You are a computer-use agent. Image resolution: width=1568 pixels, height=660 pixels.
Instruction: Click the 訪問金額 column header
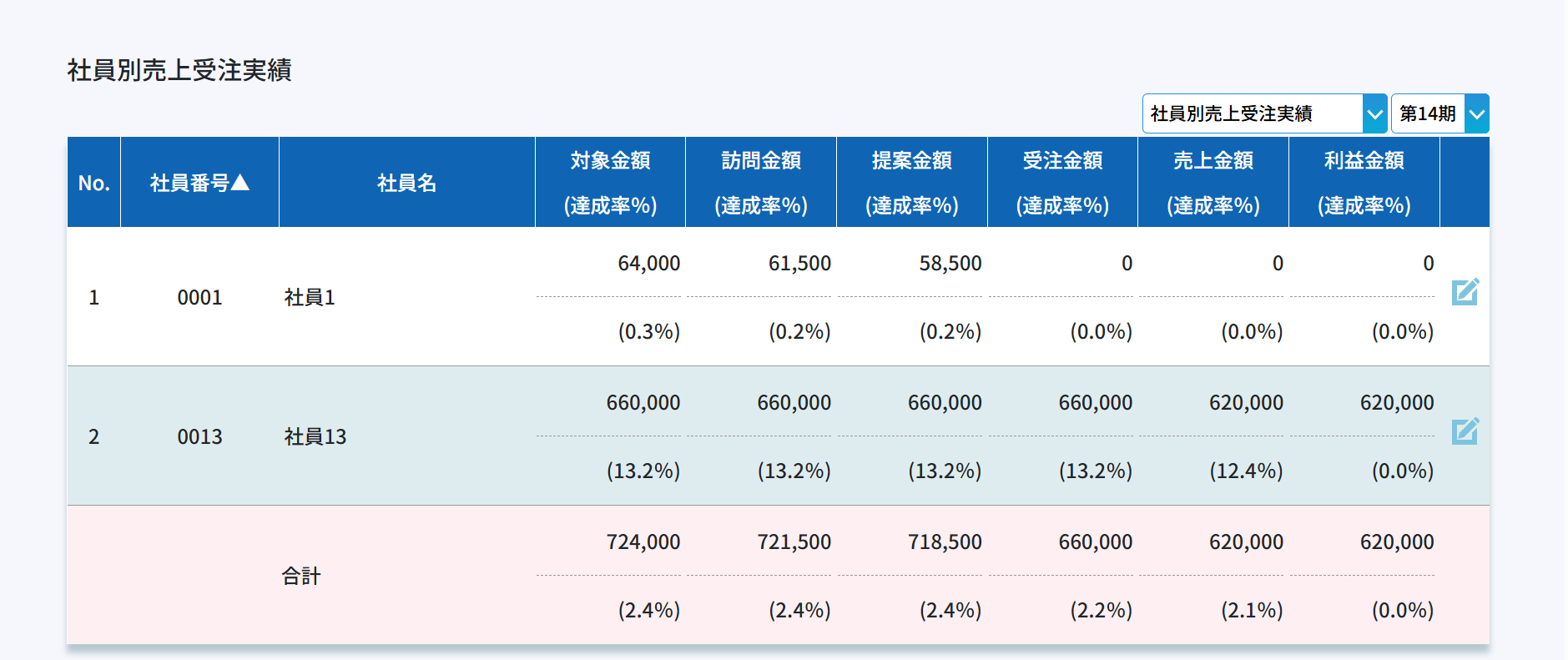[x=761, y=161]
